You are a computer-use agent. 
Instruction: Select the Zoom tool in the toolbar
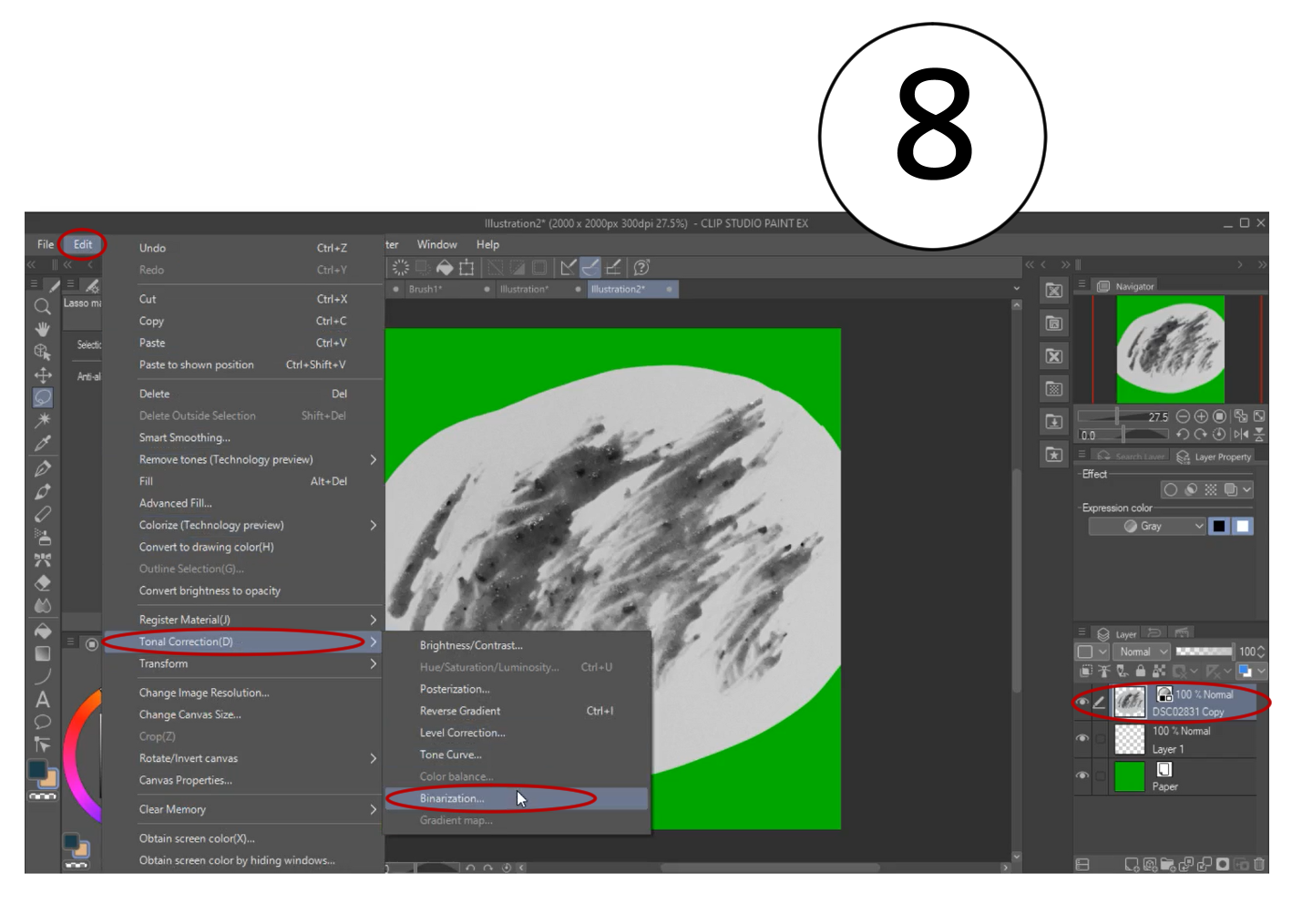[41, 308]
